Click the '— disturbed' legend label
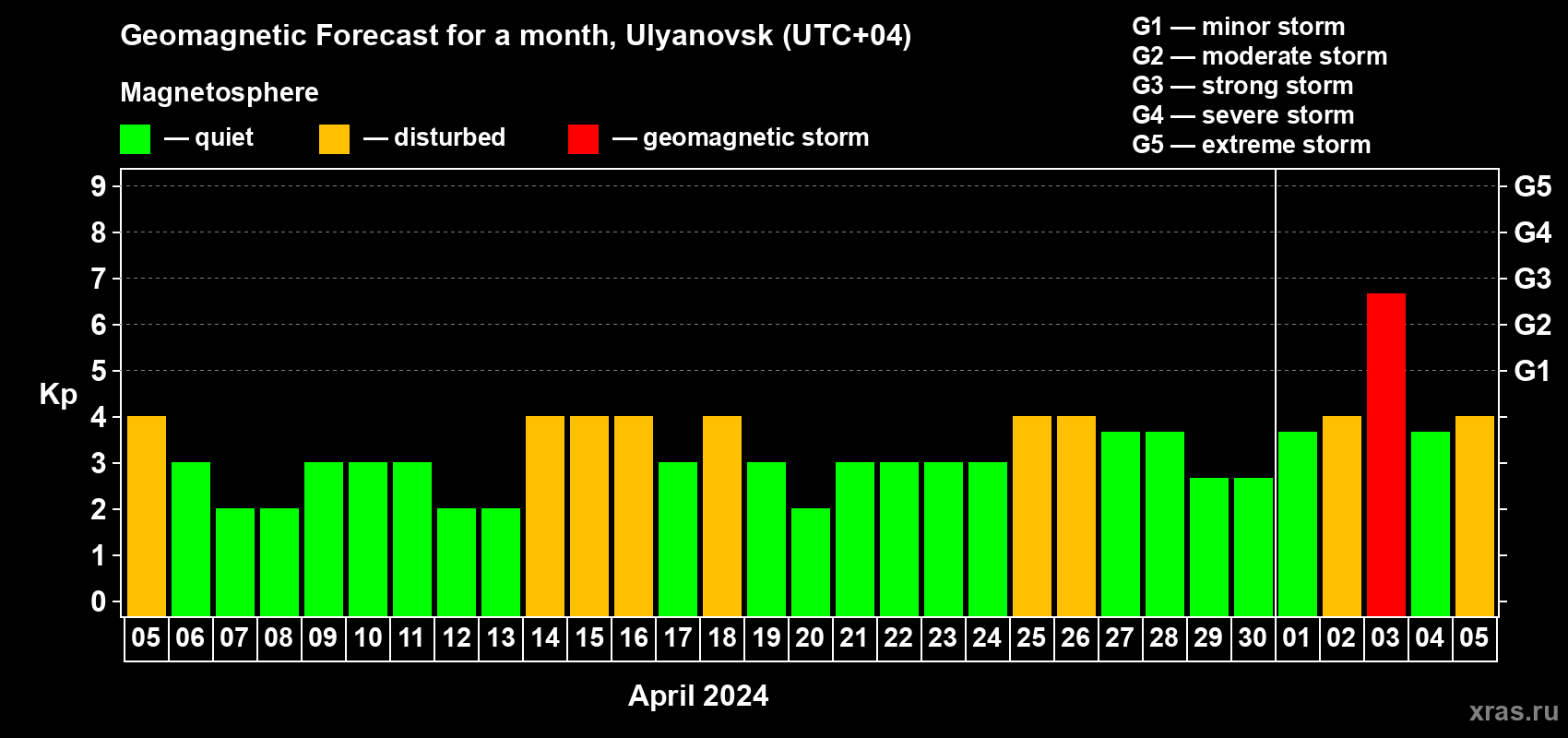This screenshot has height=738, width=1568. 434,137
